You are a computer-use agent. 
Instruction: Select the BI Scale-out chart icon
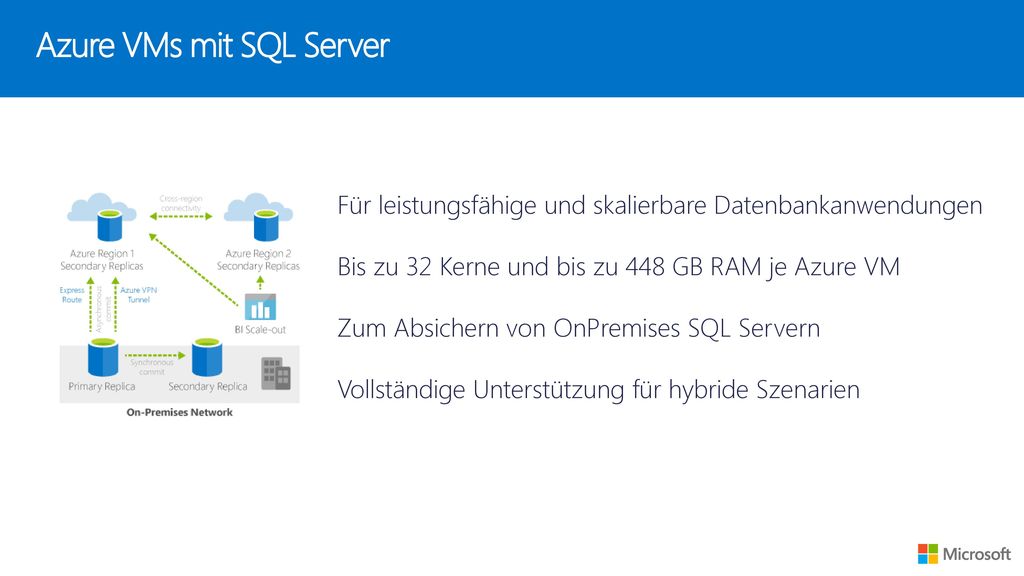click(x=260, y=307)
